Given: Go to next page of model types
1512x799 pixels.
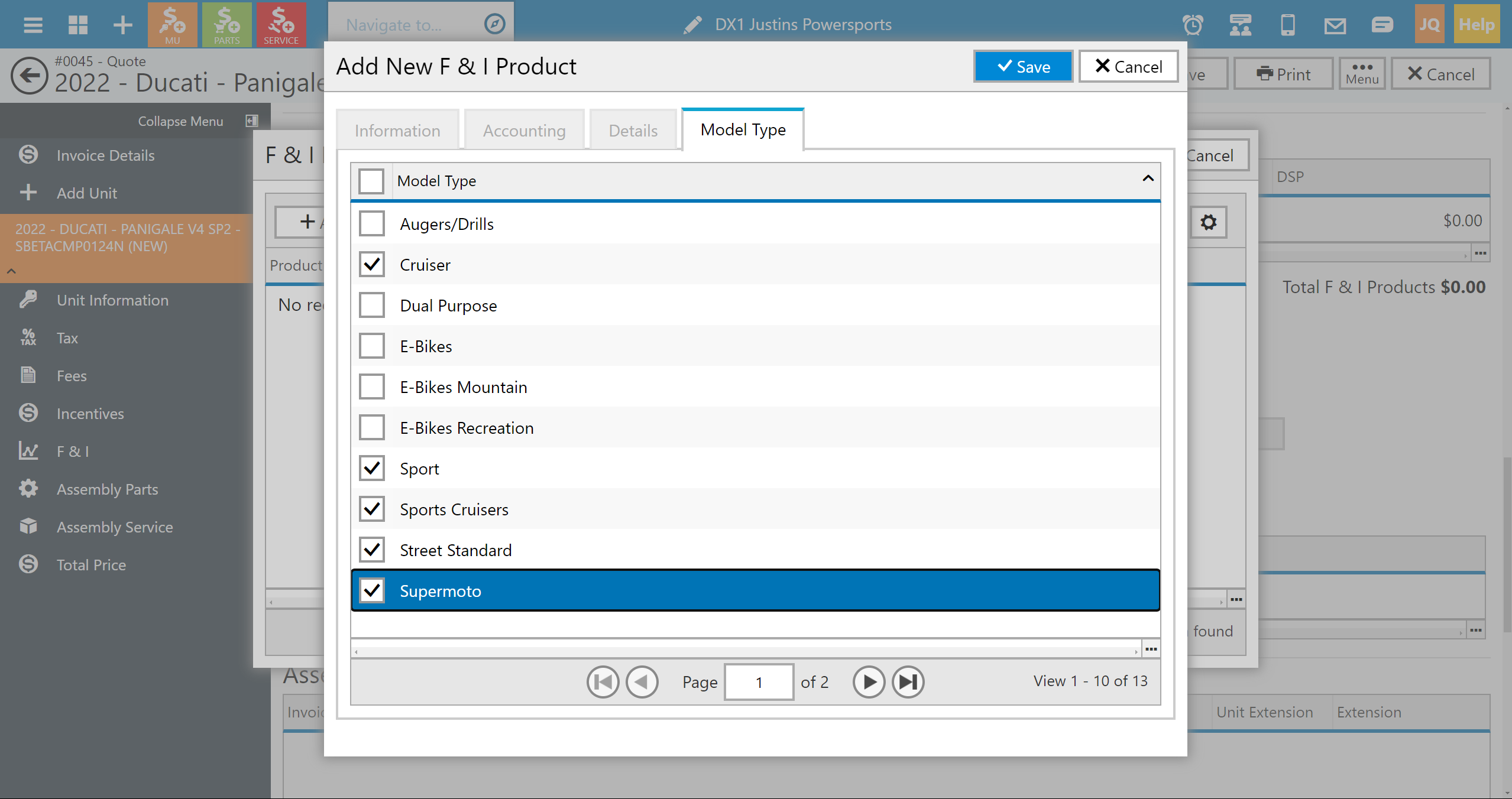Looking at the screenshot, I should pyautogui.click(x=868, y=682).
